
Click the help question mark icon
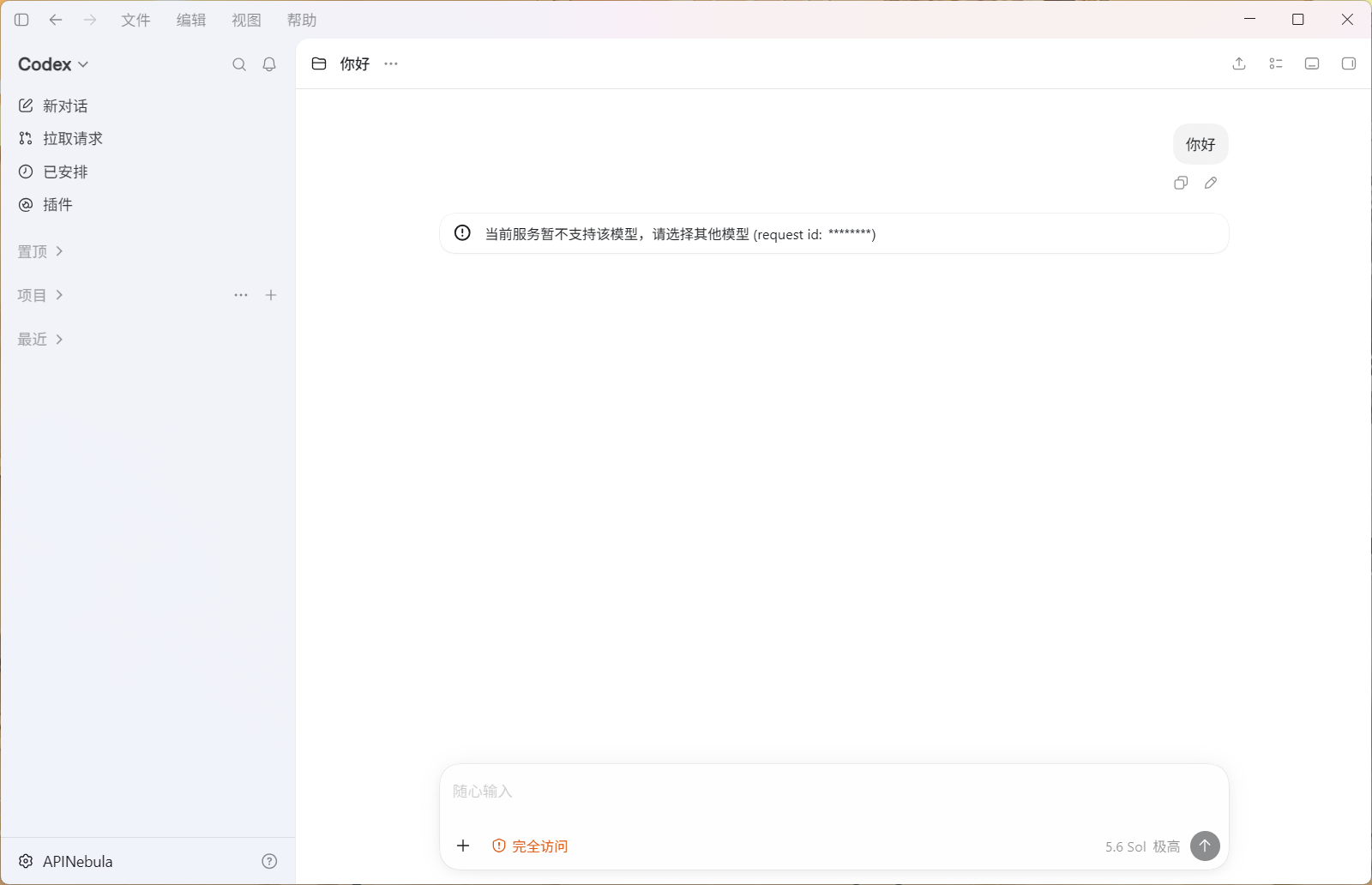click(x=269, y=861)
